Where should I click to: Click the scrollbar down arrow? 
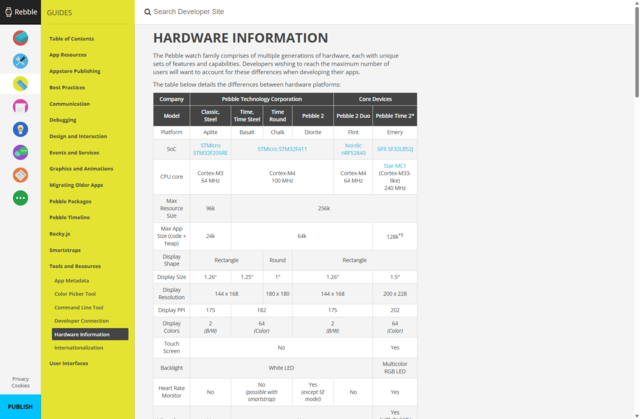click(637, 416)
